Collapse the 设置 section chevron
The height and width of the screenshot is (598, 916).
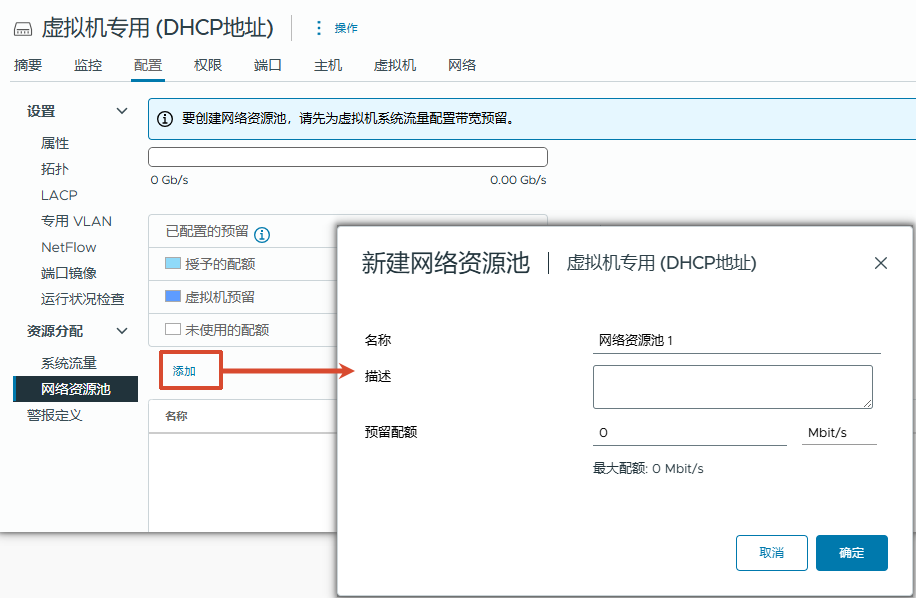click(x=122, y=111)
